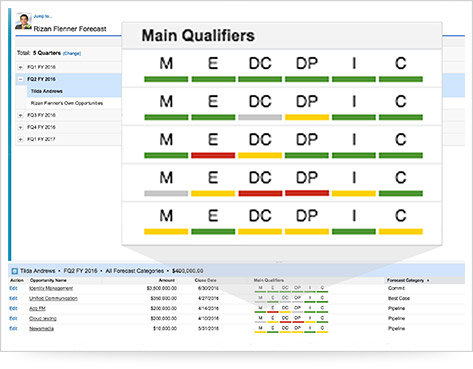This screenshot has width=473, height=369.
Task: Expand the FQ1 FY 2016 quarter
Action: (21, 67)
